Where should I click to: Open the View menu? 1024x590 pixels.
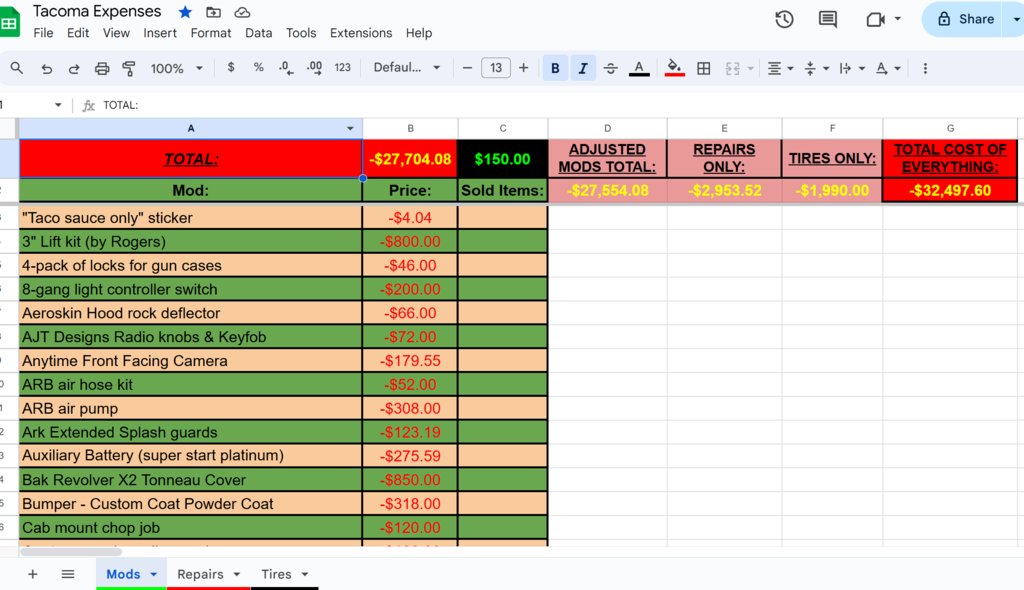coord(116,33)
